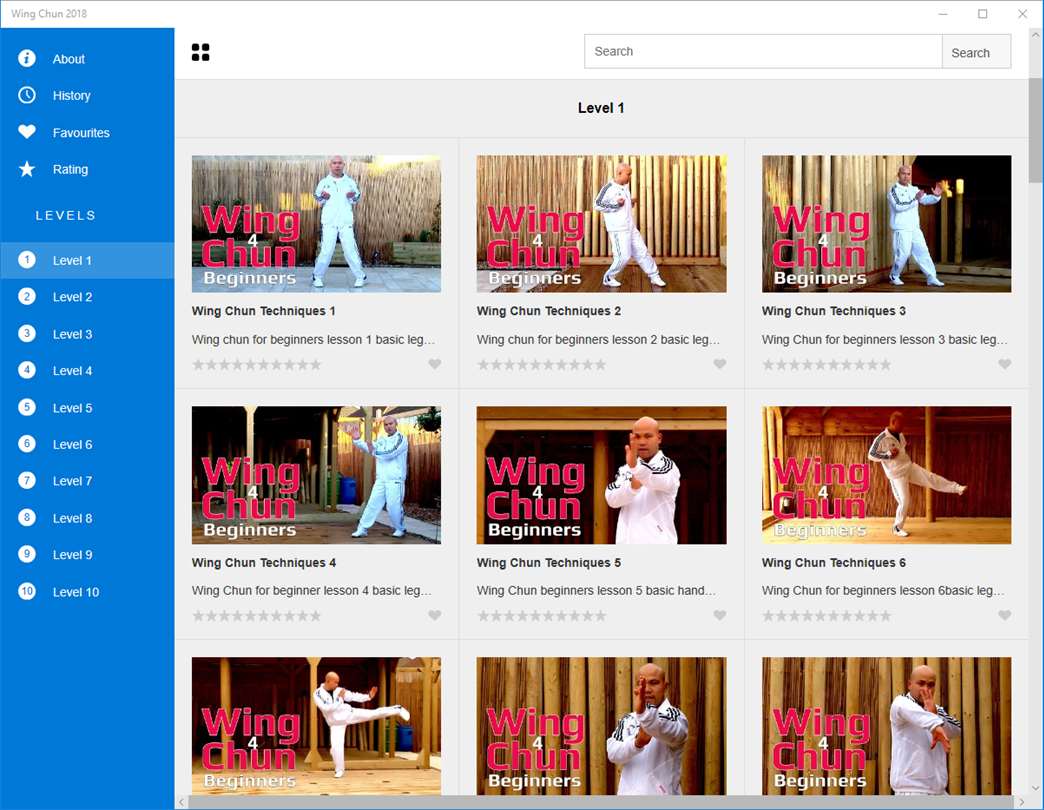Click the 'Rating' label in the sidebar
The width and height of the screenshot is (1044, 810).
70,170
